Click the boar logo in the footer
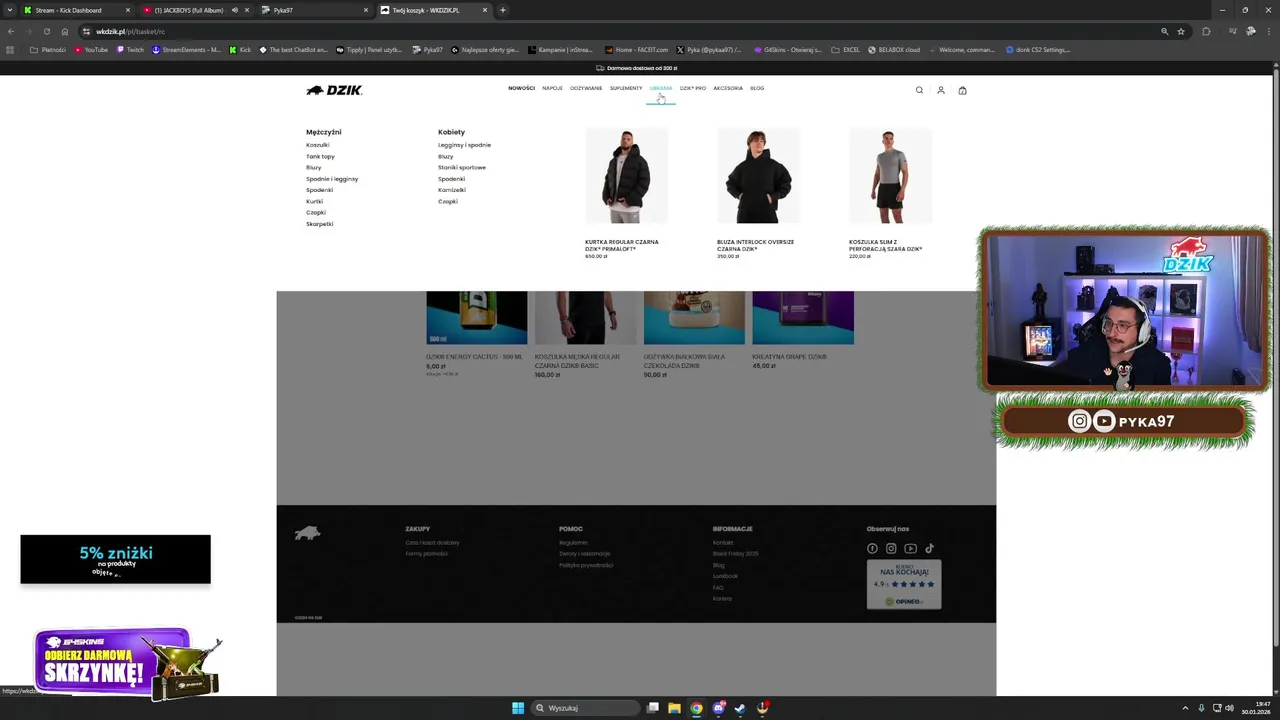This screenshot has width=1280, height=720. coord(307,533)
